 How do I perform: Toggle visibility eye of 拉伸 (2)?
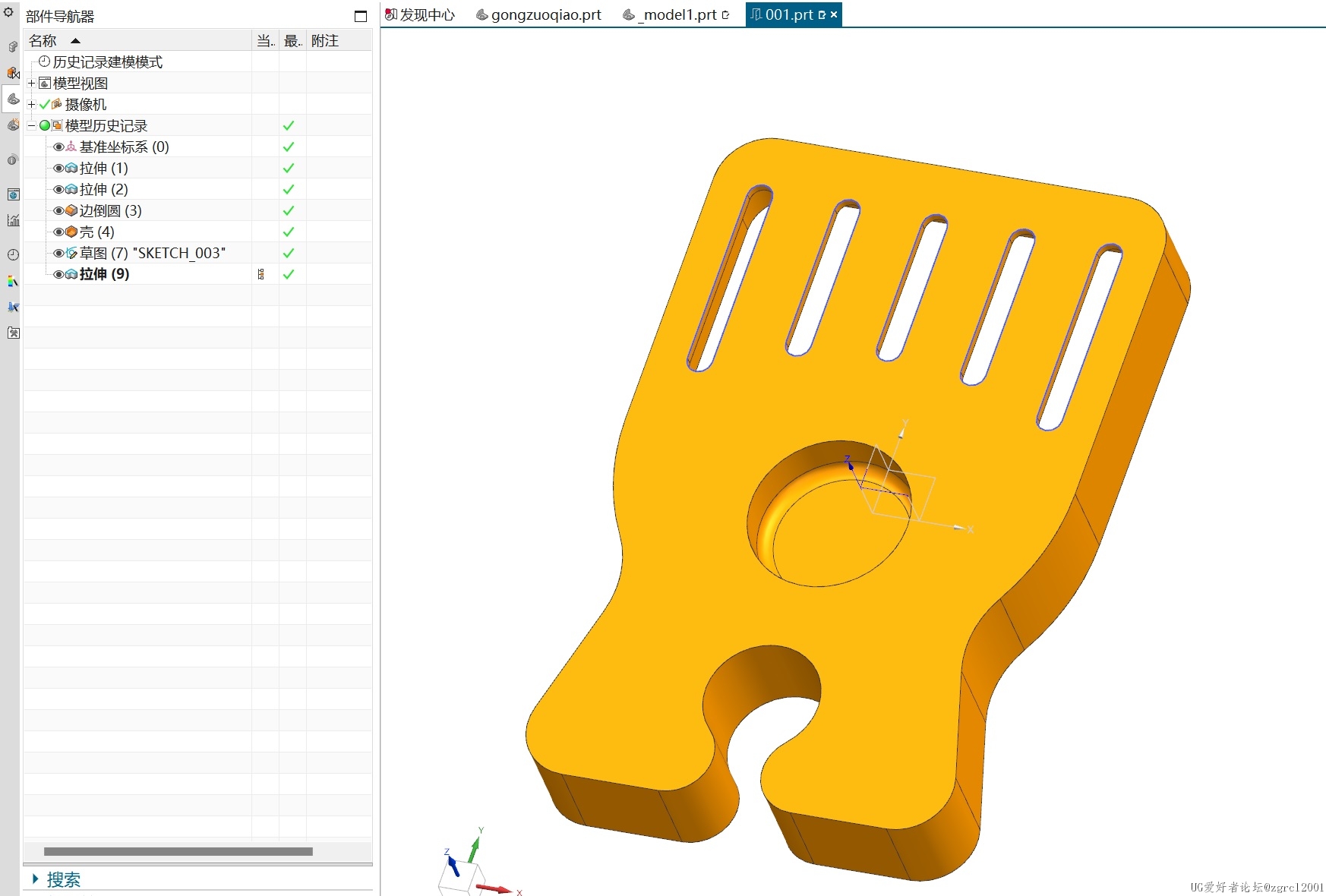(58, 189)
